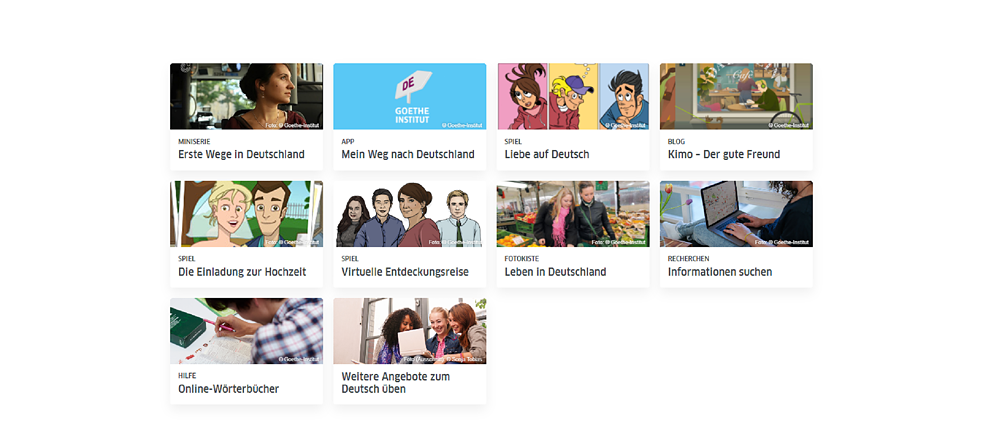Follow the Erste Wege in Deutschland link
Viewport: 983px width, 427px height.
pyautogui.click(x=241, y=154)
